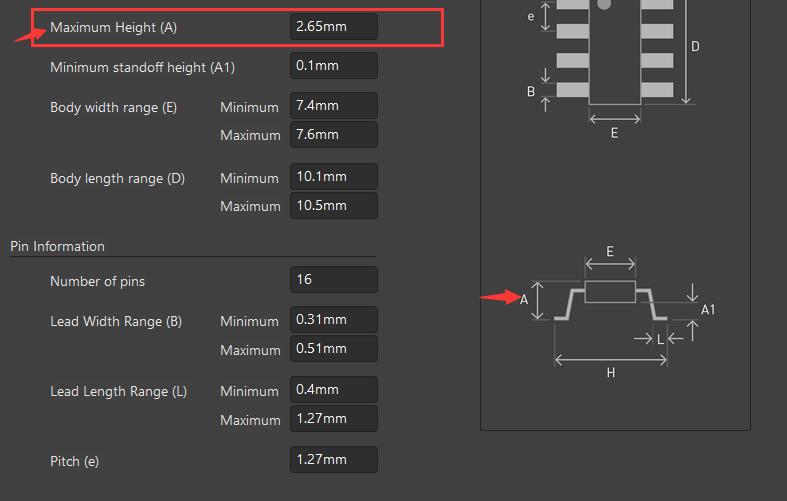Set Body width range minimum value
The width and height of the screenshot is (787, 501).
pyautogui.click(x=334, y=106)
